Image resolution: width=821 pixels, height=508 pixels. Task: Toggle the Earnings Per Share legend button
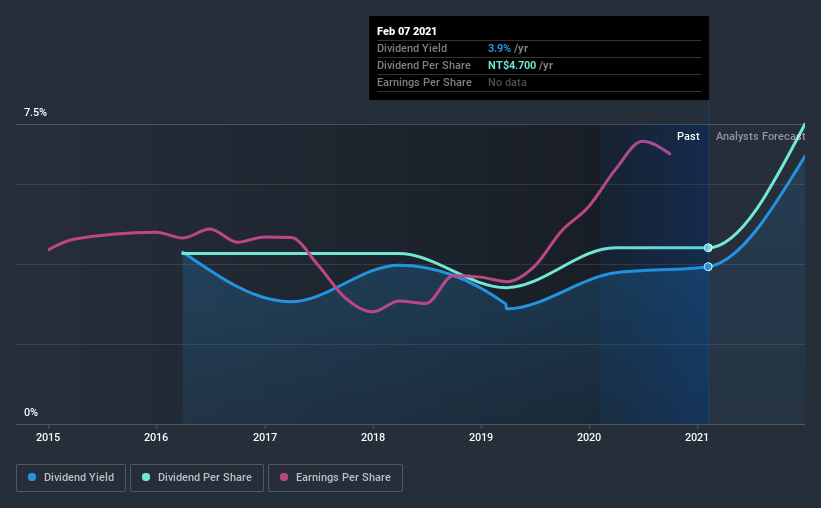335,478
